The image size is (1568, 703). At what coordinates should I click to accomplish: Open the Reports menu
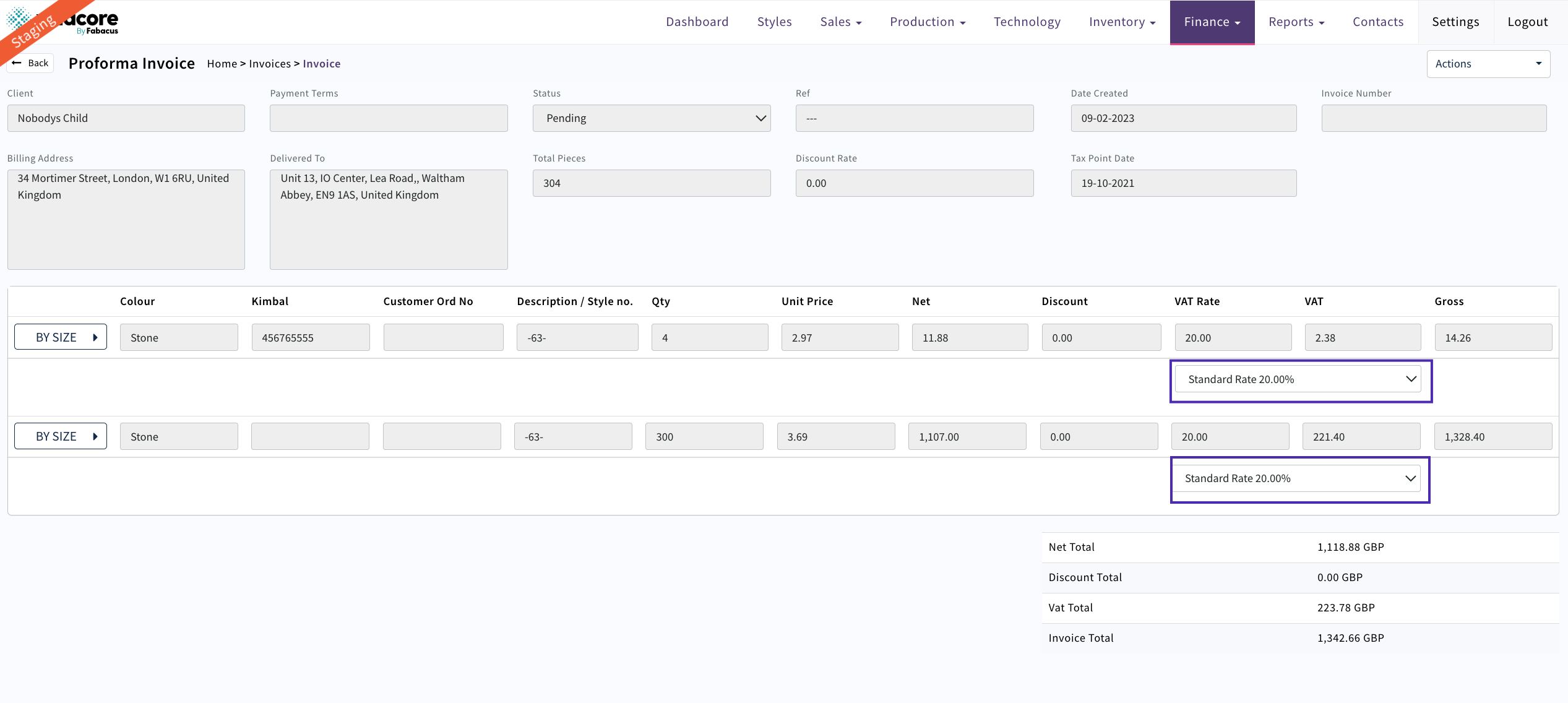(1296, 22)
